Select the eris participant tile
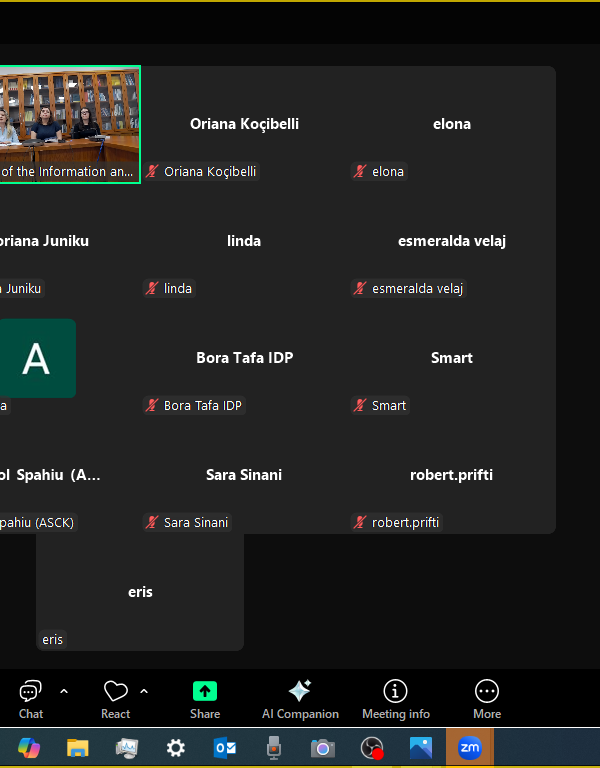600x768 pixels. 140,592
